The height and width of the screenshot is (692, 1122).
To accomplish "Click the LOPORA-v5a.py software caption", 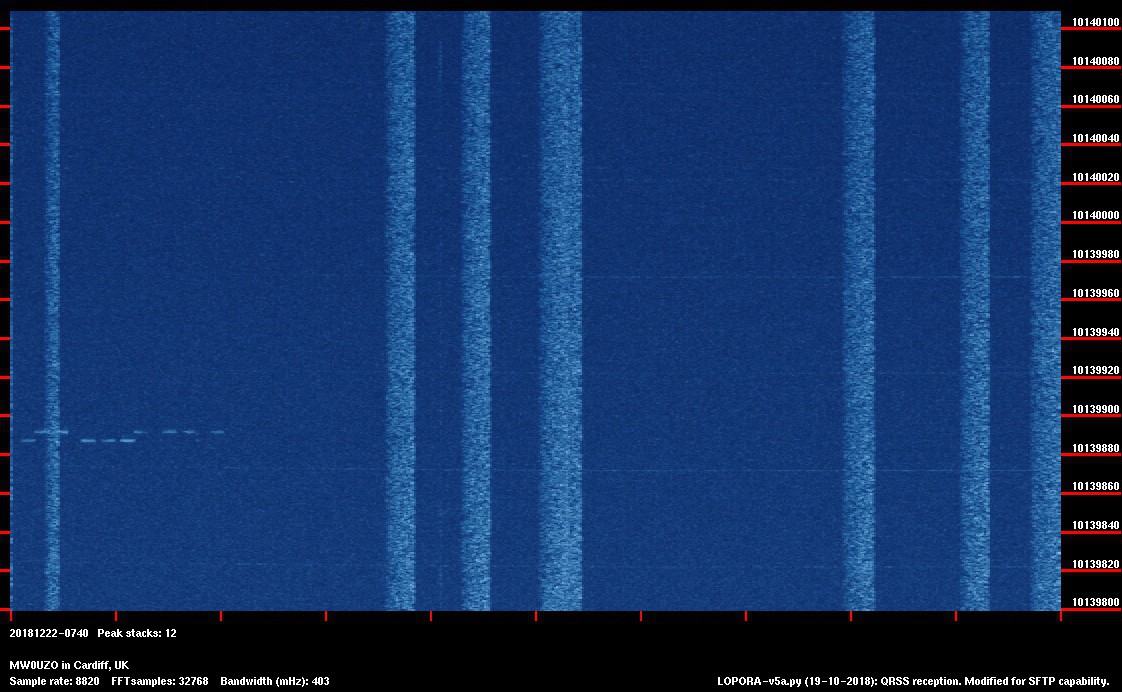I will tap(913, 681).
